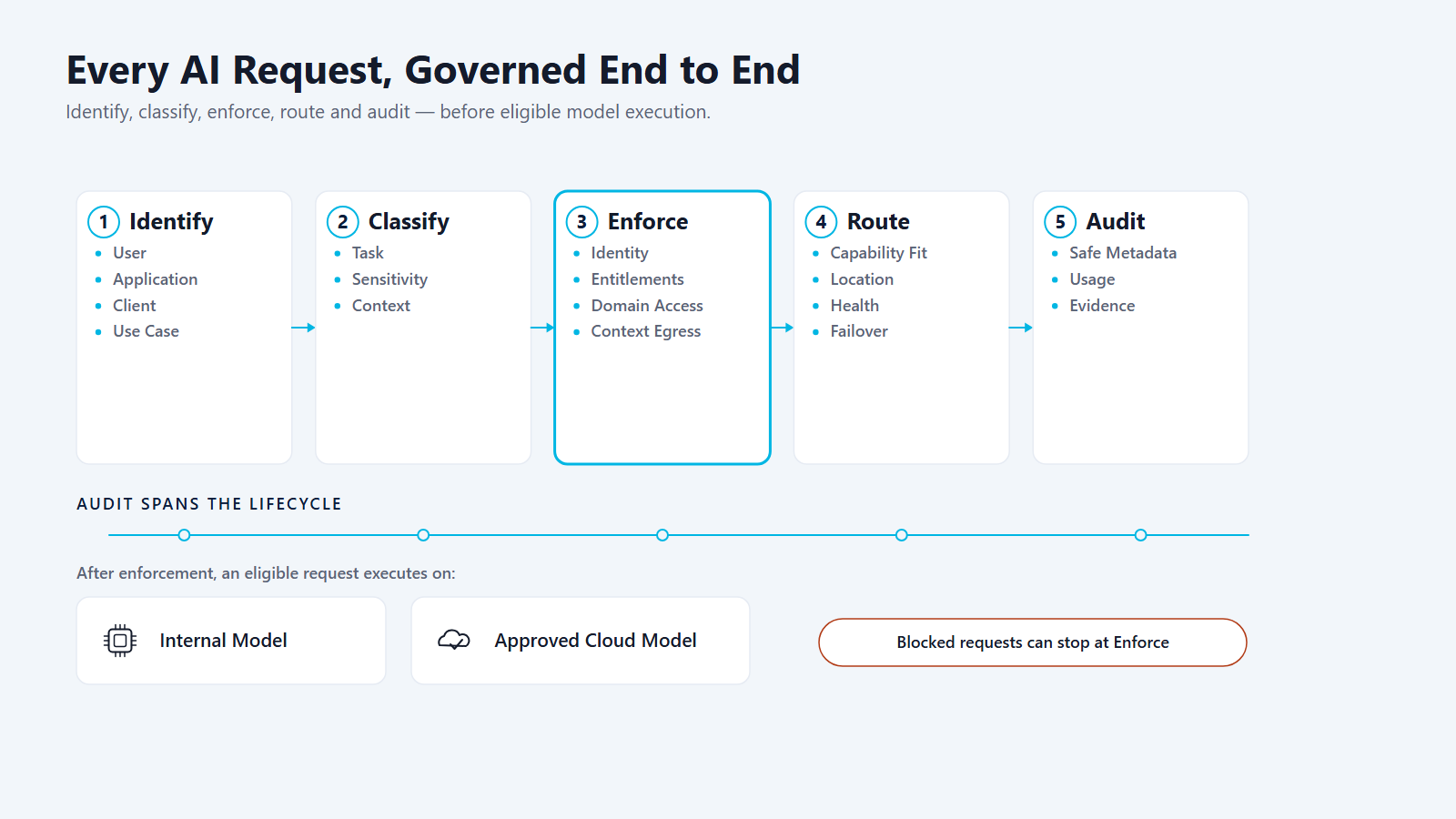This screenshot has width=1456, height=819.
Task: Click the Use Case item under Identify
Action: pos(146,331)
